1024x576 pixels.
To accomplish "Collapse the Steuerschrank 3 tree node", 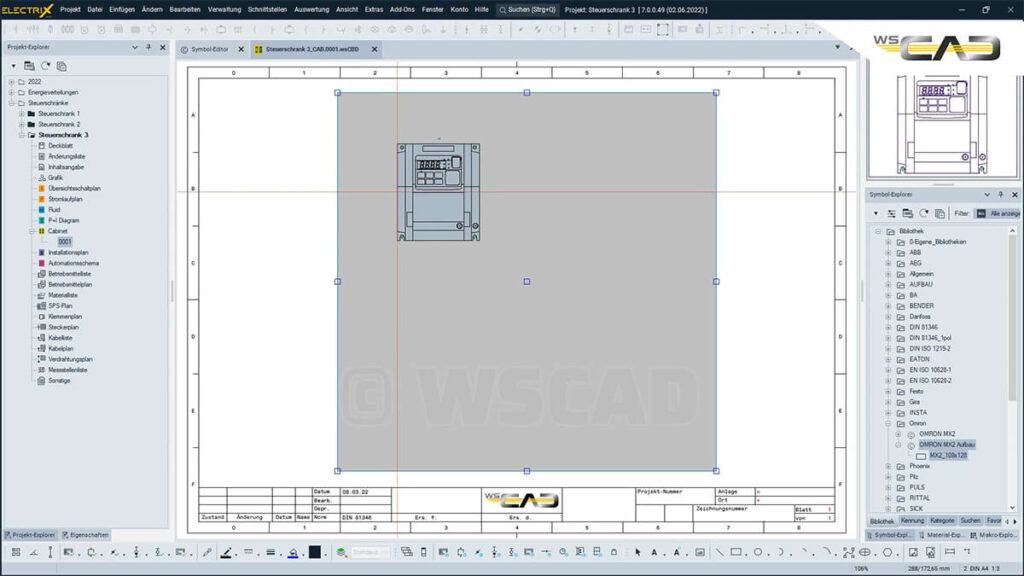I will click(x=21, y=135).
